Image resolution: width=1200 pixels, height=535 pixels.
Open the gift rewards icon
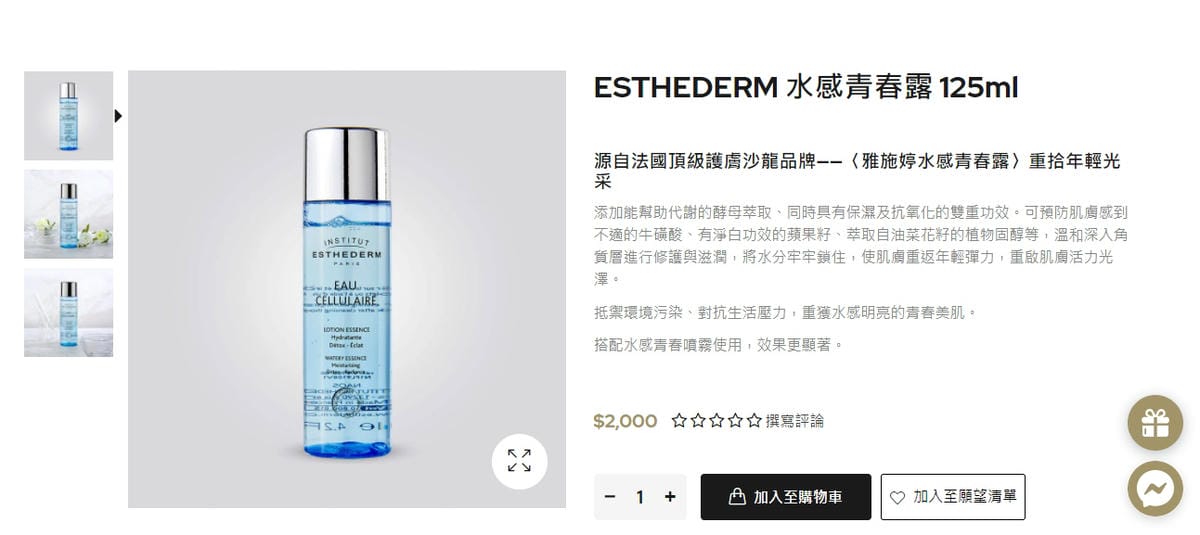1155,423
